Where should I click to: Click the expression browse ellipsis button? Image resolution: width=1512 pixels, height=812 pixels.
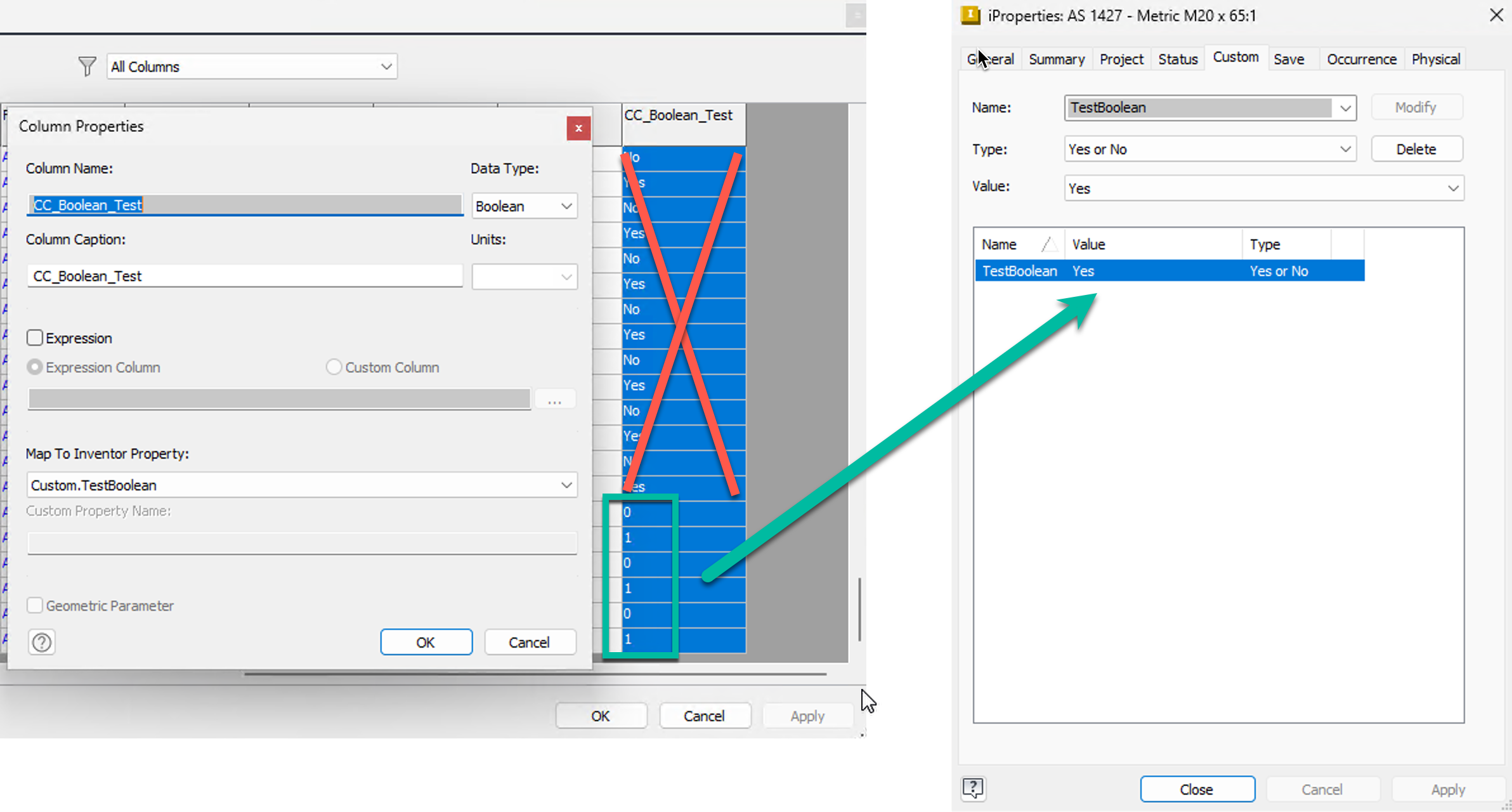(x=555, y=399)
